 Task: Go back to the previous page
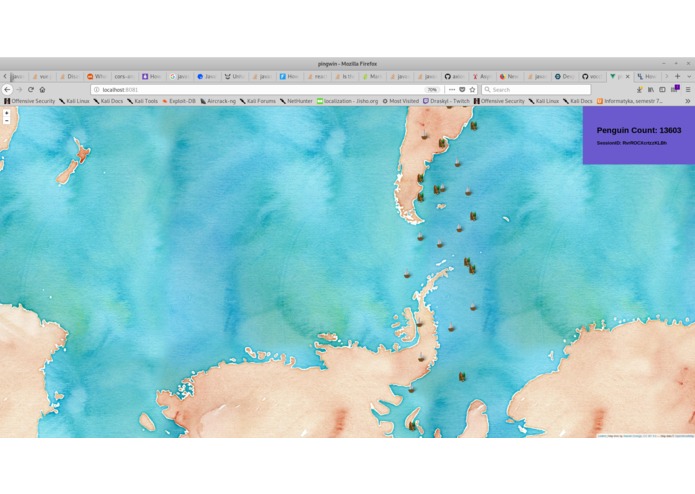click(7, 89)
